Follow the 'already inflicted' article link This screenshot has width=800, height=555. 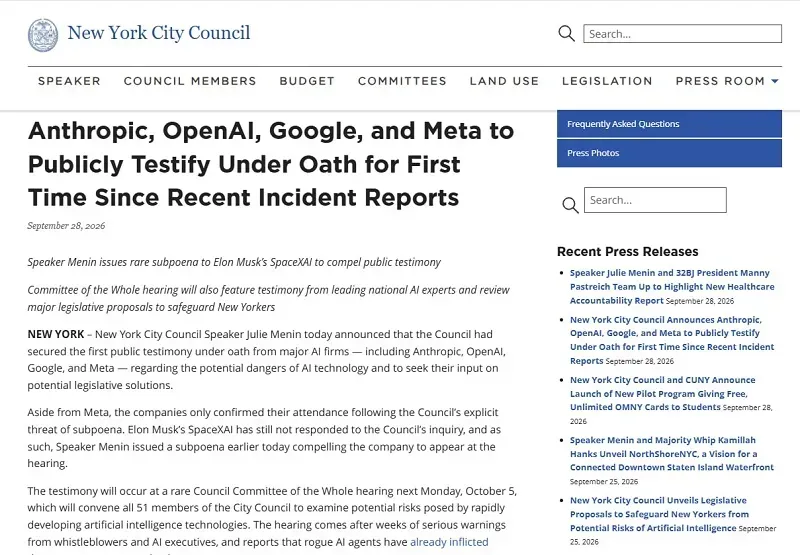(449, 542)
